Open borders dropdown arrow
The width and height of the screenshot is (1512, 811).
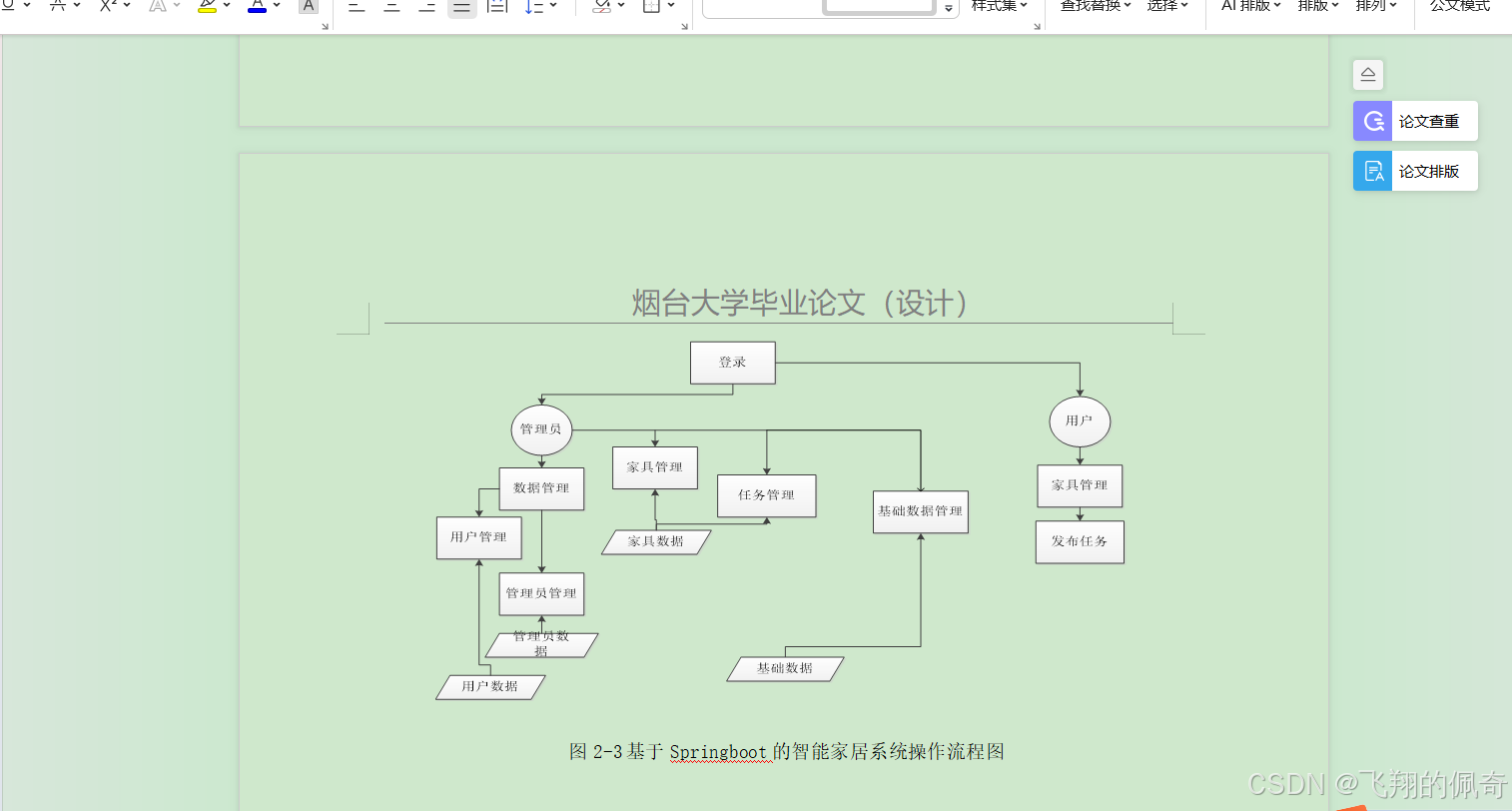(x=671, y=5)
